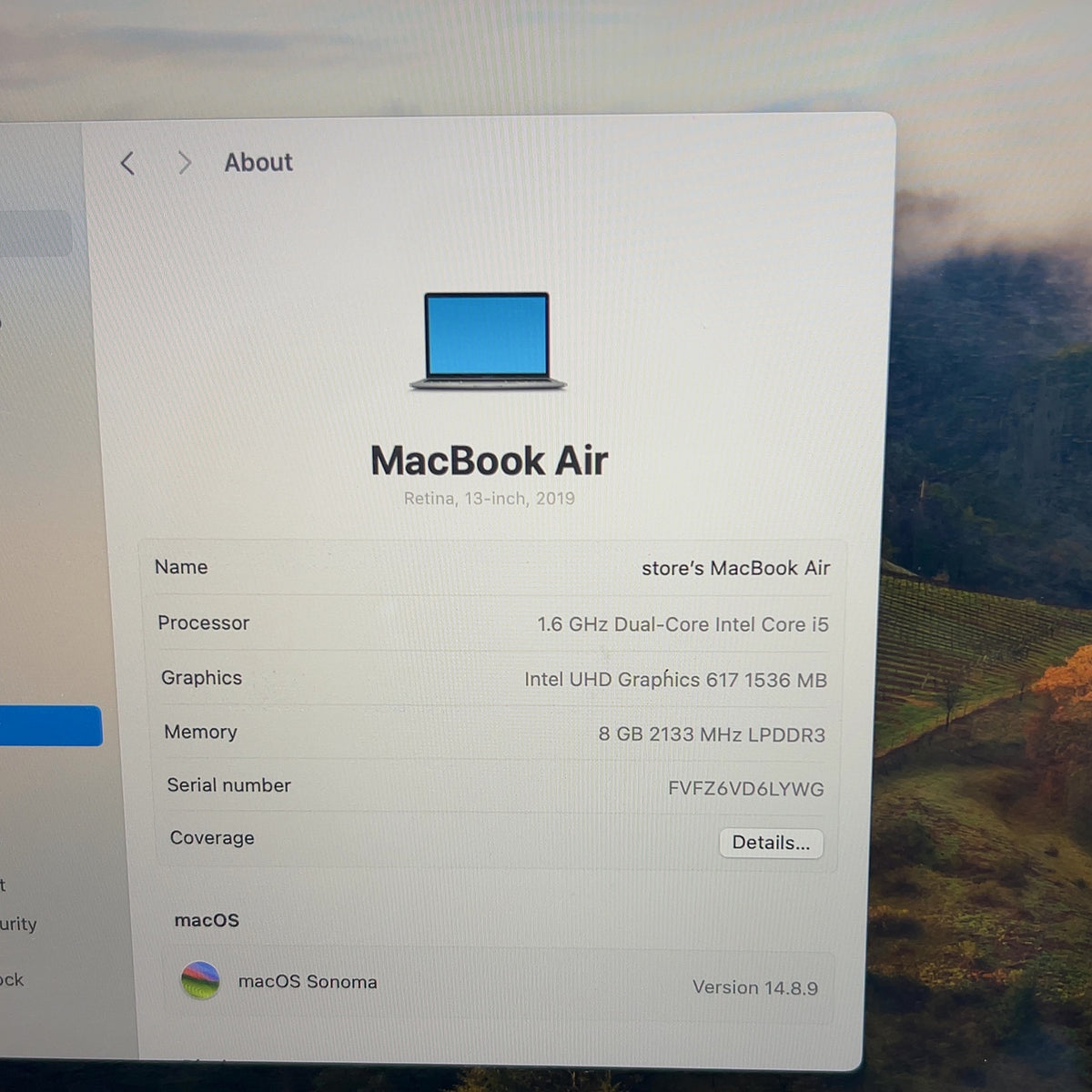Click 'Version 14.8.9' text
The width and height of the screenshot is (1092, 1092).
point(755,987)
